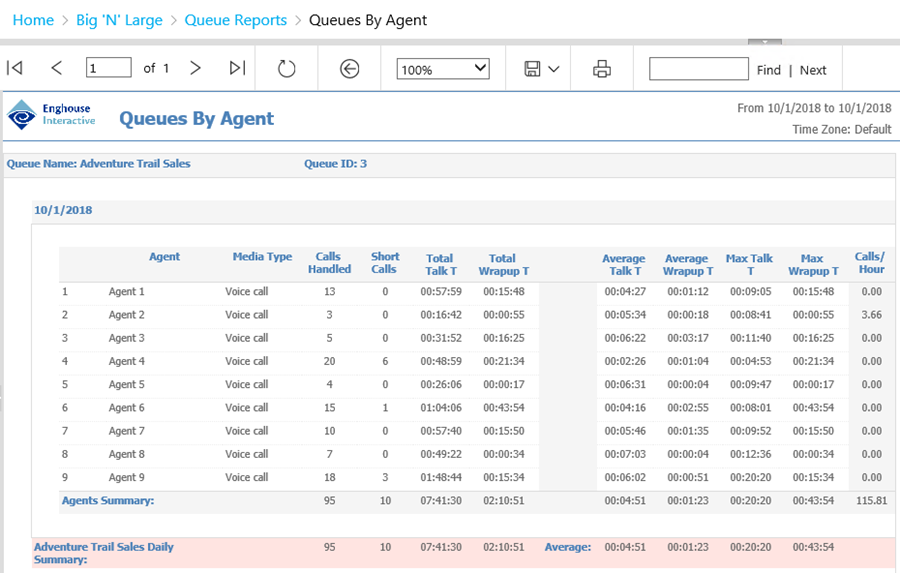Open the 100% zoom level dropdown
The width and height of the screenshot is (900, 573).
click(x=443, y=69)
